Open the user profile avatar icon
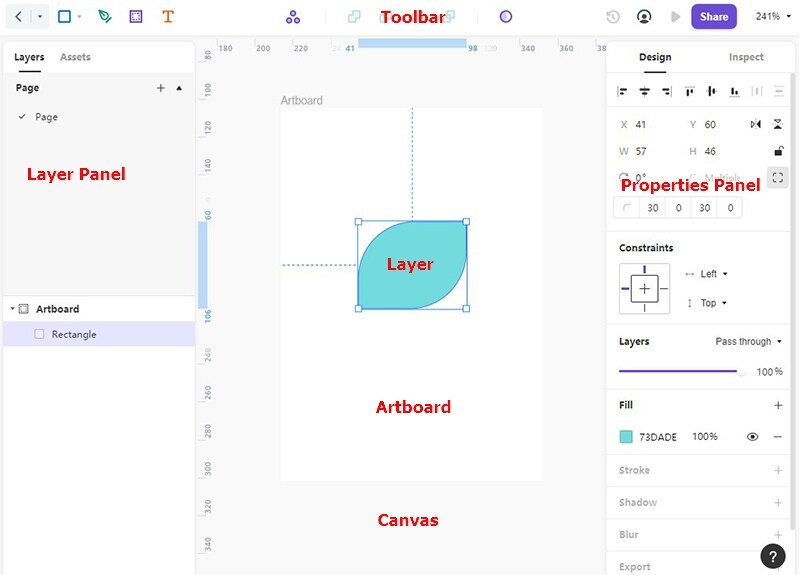The height and width of the screenshot is (575, 800). point(644,17)
